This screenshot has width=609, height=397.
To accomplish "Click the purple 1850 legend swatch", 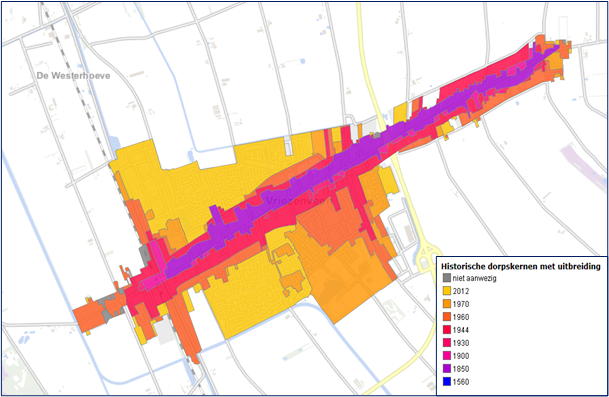I will pyautogui.click(x=447, y=369).
